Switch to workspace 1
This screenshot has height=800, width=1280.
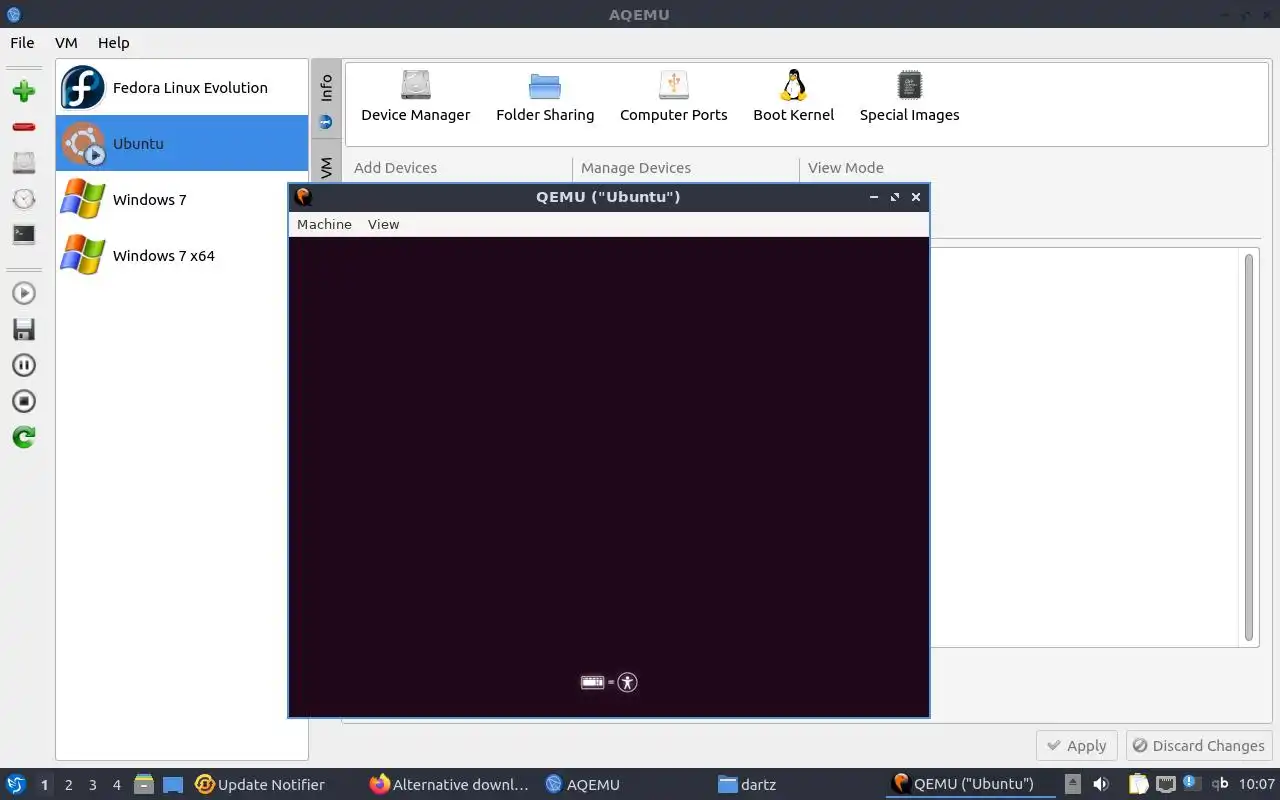tap(44, 785)
